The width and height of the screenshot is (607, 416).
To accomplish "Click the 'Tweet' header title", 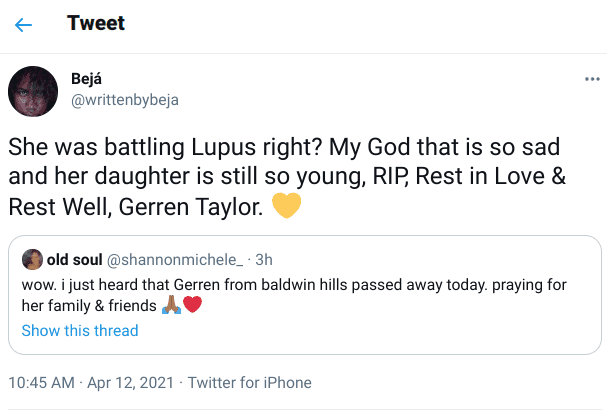I will [x=95, y=24].
